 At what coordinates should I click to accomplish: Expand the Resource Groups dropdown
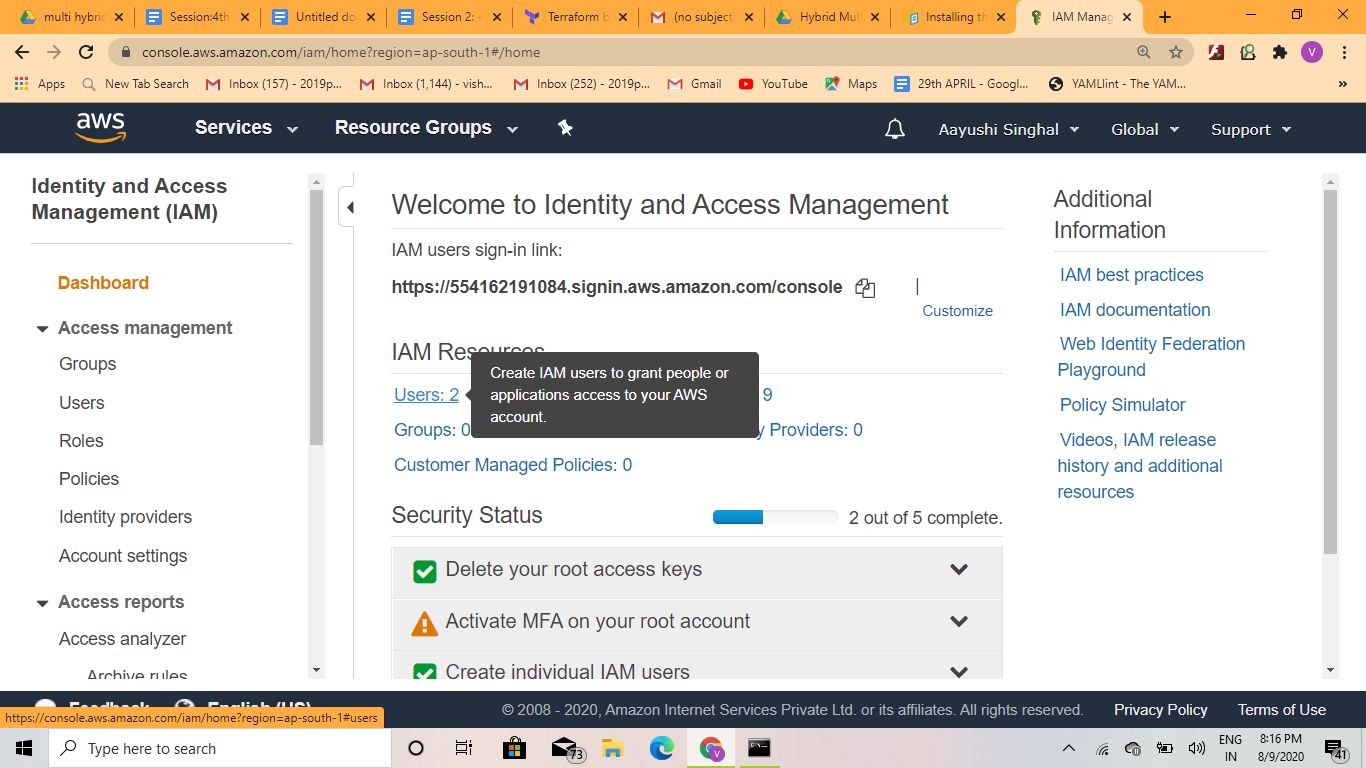[426, 128]
